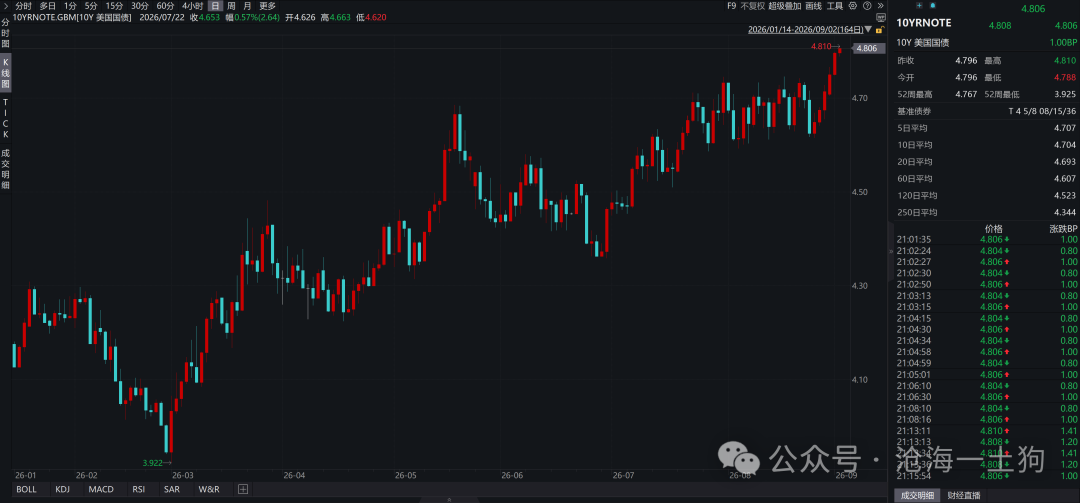Switch to 财经直播 tab
The image size is (1080, 503).
click(x=963, y=495)
